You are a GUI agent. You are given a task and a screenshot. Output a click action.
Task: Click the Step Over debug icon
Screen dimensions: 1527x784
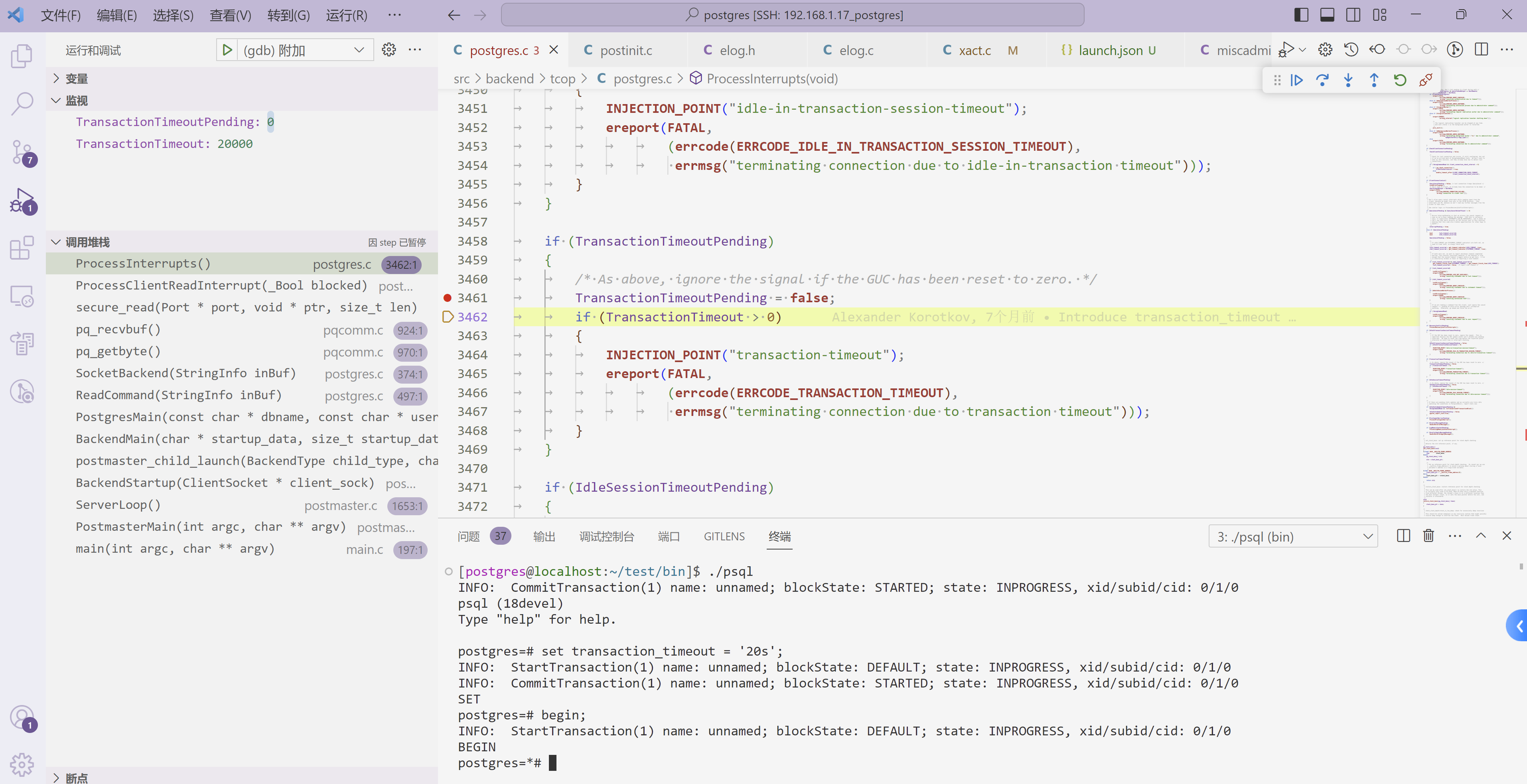click(1322, 80)
